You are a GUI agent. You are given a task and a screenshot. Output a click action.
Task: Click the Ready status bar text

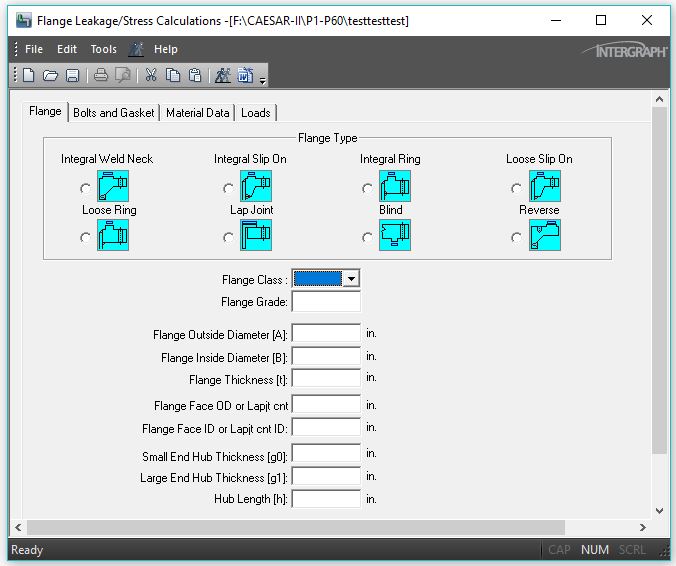click(x=27, y=550)
